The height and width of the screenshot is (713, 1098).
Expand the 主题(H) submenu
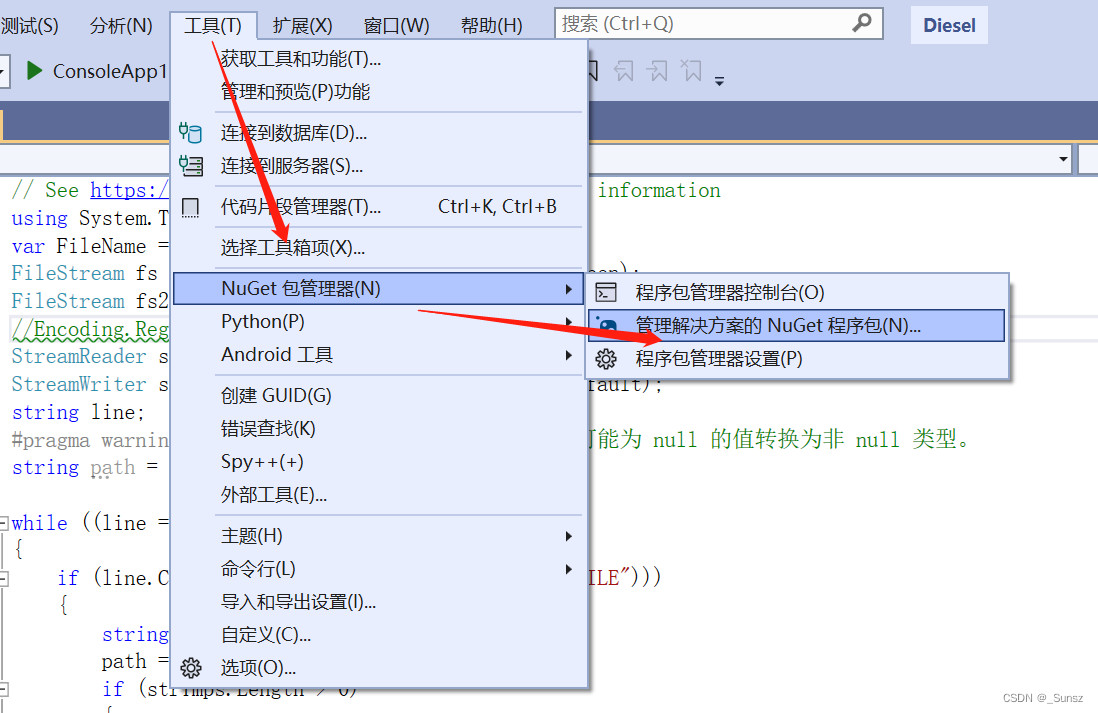click(x=568, y=536)
